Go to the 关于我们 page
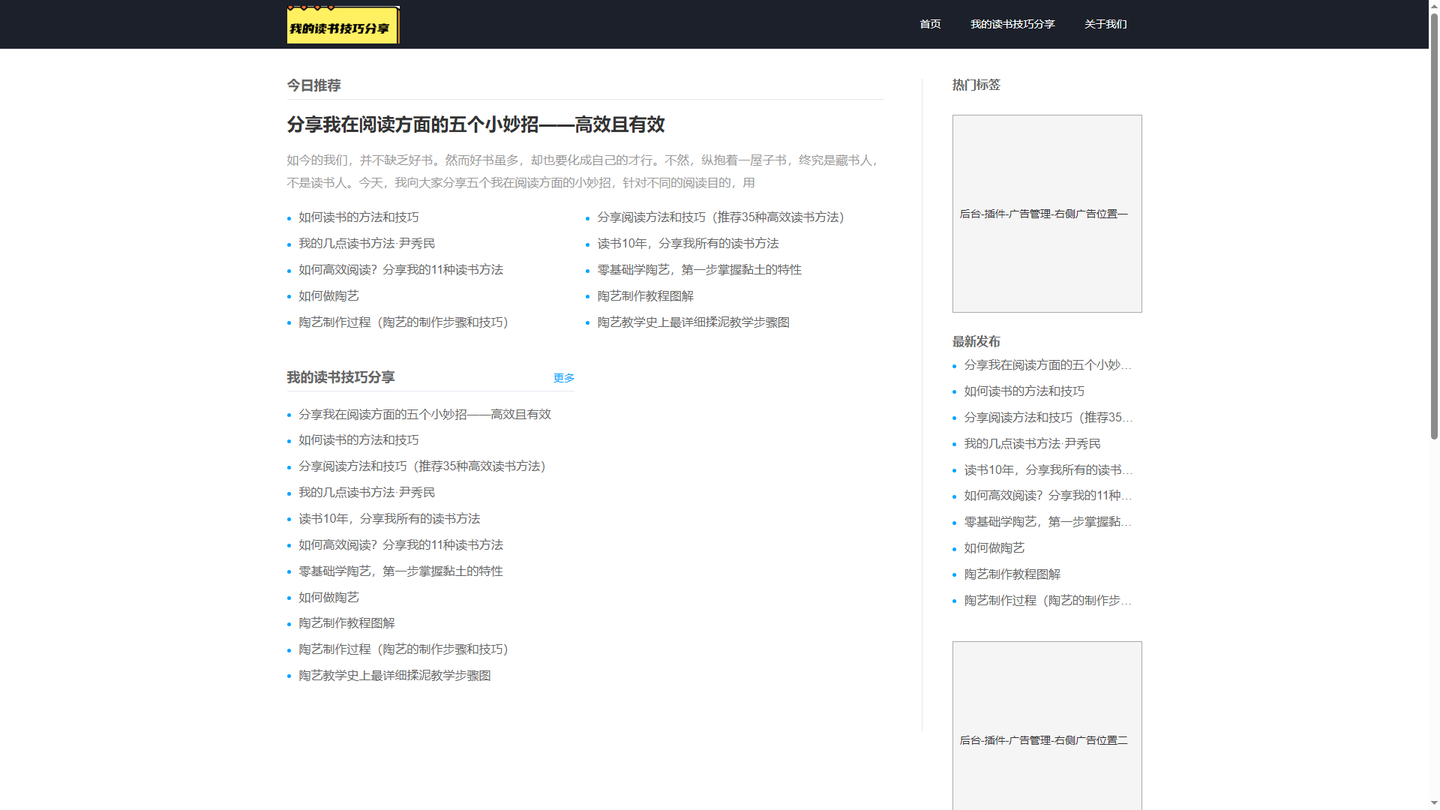 point(1105,24)
